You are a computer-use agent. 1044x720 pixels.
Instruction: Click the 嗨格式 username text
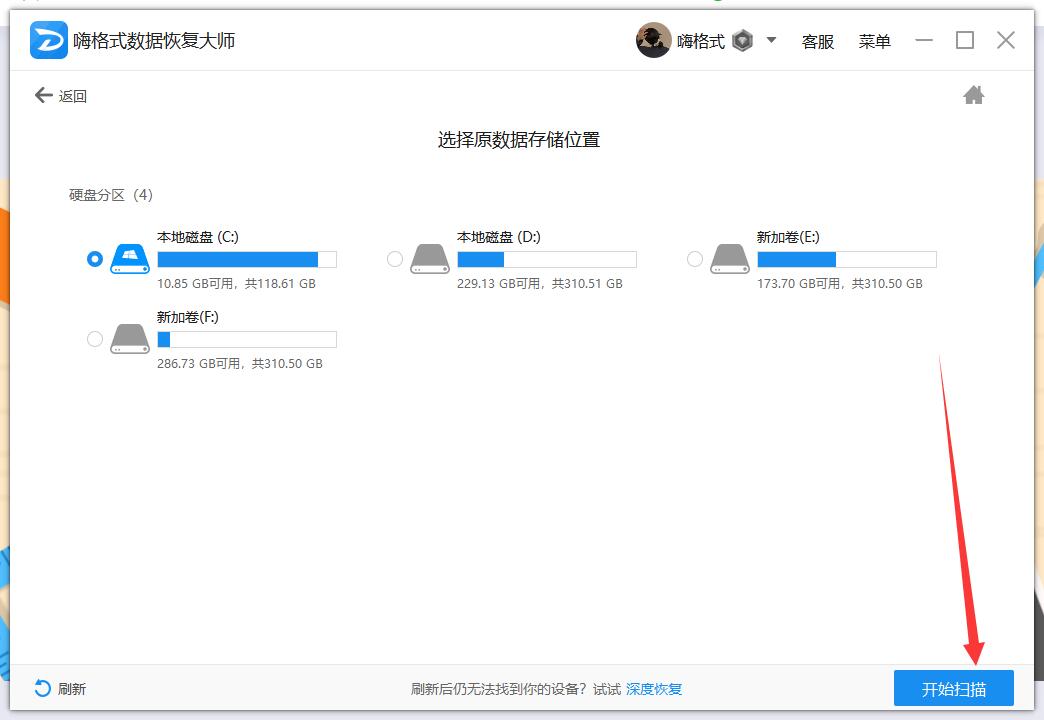click(x=700, y=41)
